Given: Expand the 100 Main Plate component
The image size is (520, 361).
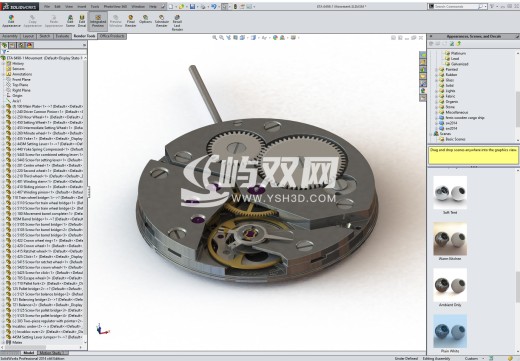Looking at the screenshot, I should pos(3,106).
